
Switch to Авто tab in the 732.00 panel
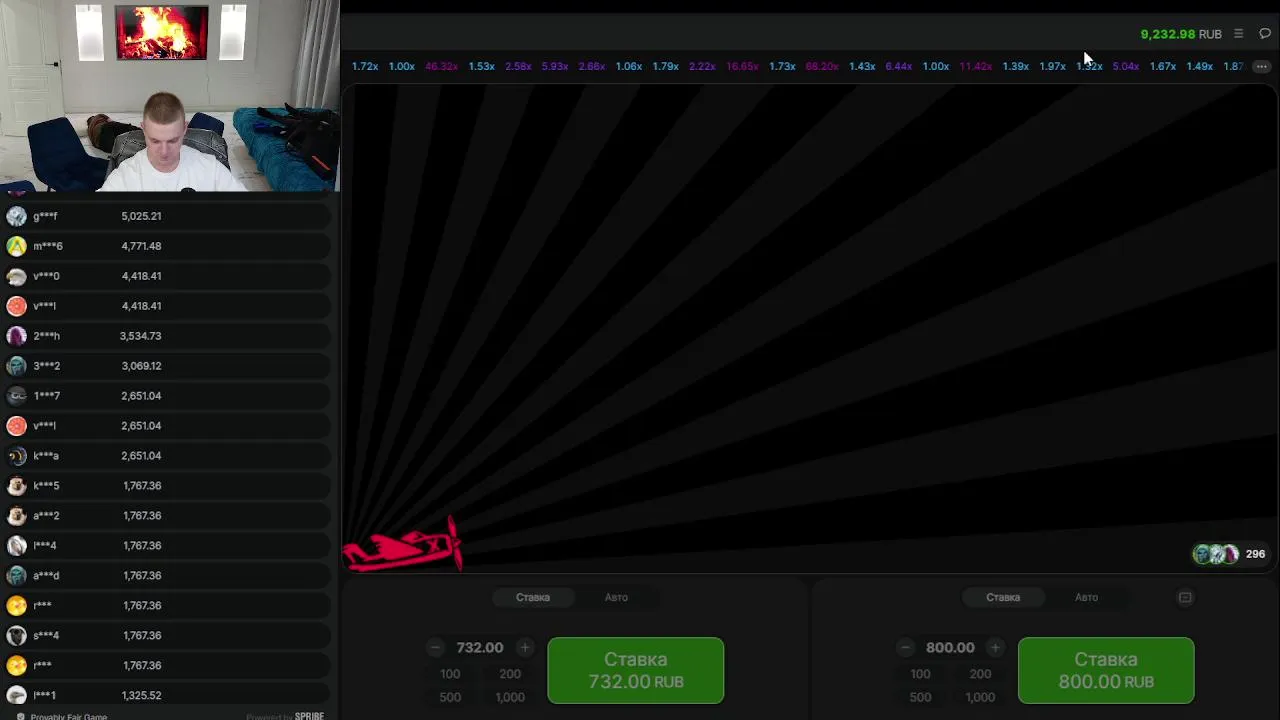(x=616, y=597)
